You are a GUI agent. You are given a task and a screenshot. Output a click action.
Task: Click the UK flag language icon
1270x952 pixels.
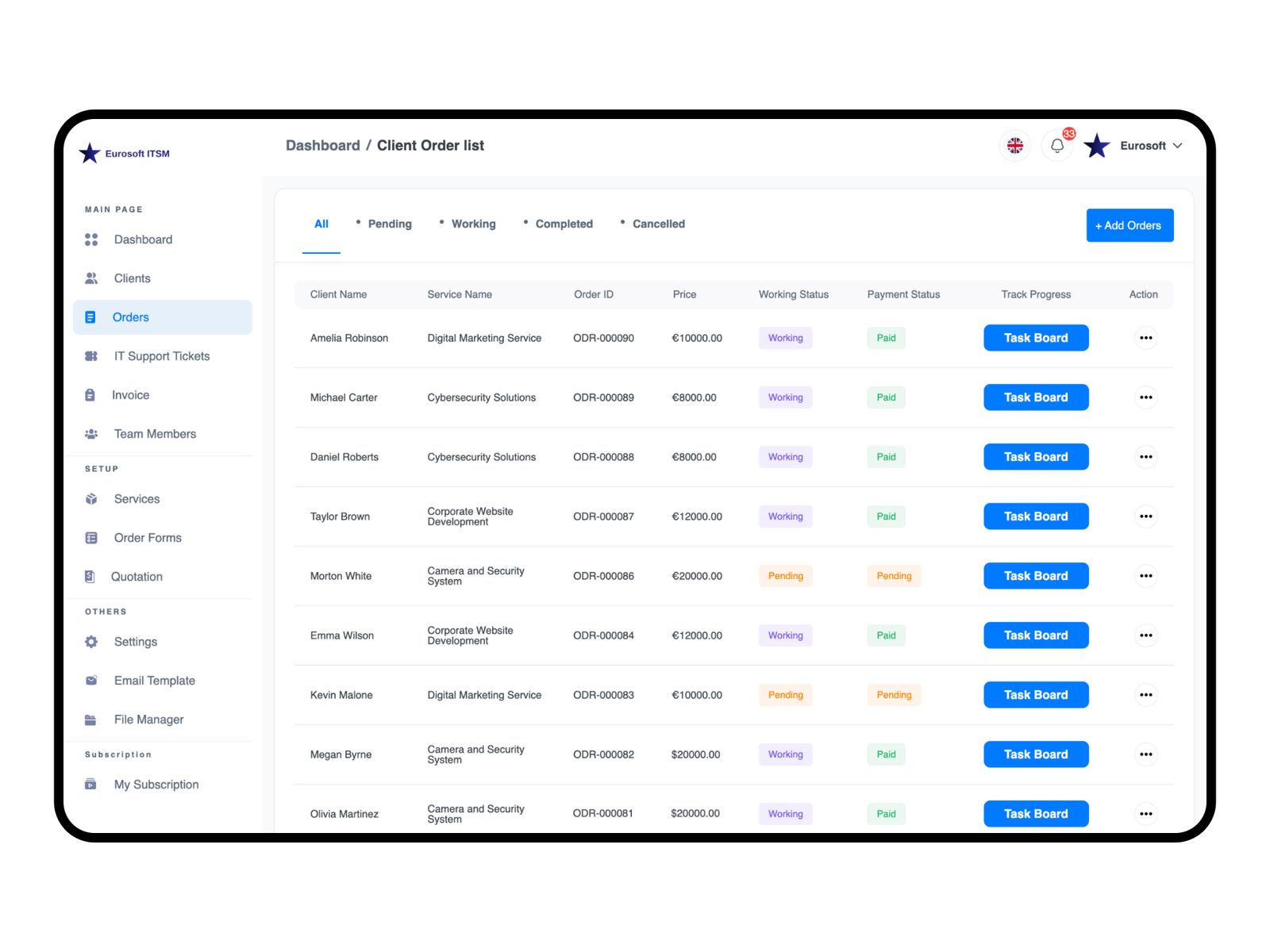(x=1014, y=146)
